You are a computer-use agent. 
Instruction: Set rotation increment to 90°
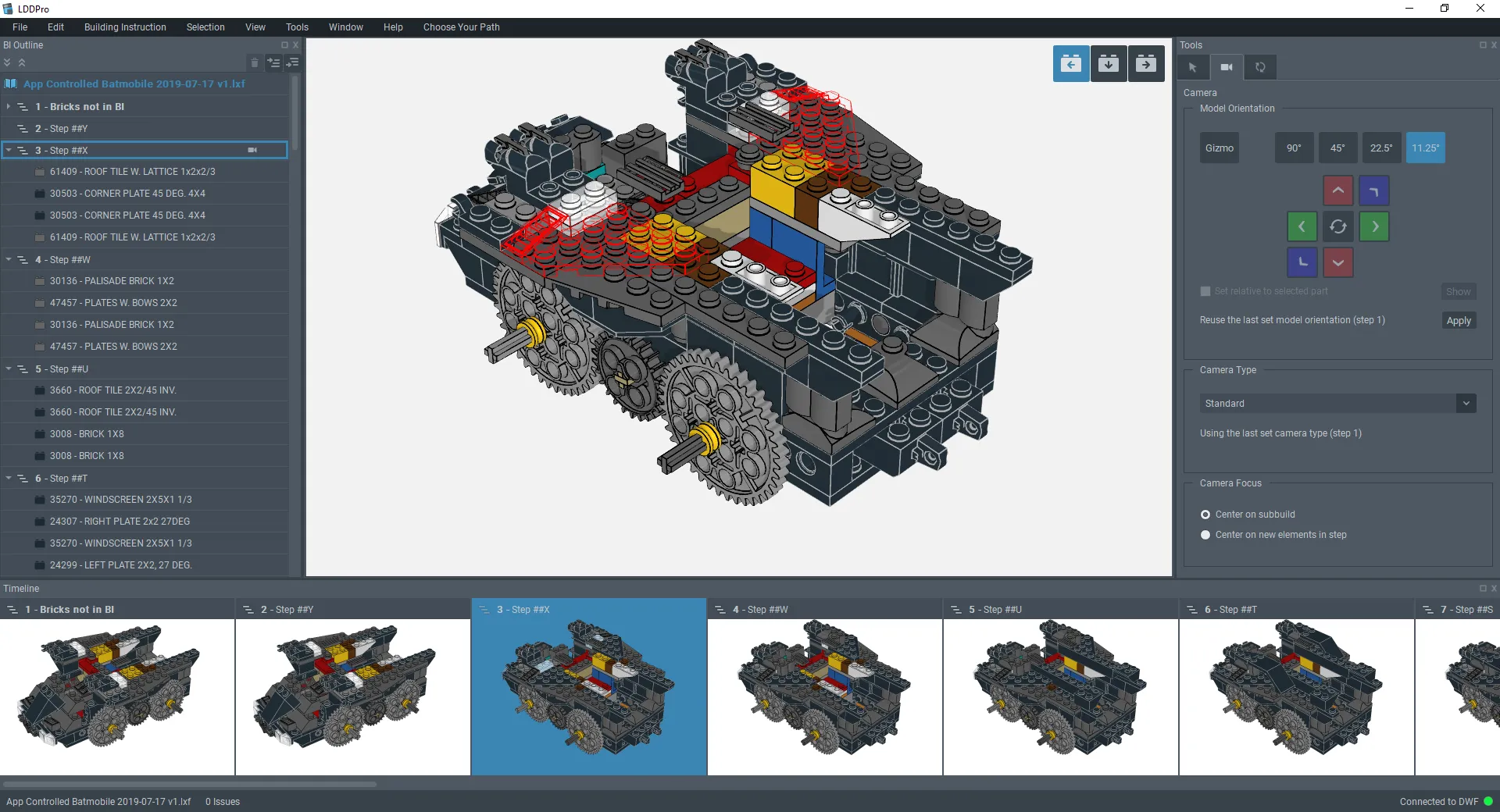(1295, 148)
